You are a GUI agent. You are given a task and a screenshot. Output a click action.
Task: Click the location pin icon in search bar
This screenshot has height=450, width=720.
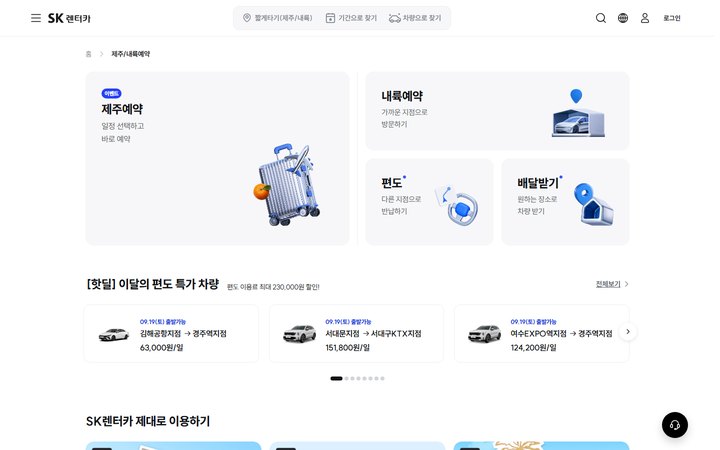pos(247,18)
